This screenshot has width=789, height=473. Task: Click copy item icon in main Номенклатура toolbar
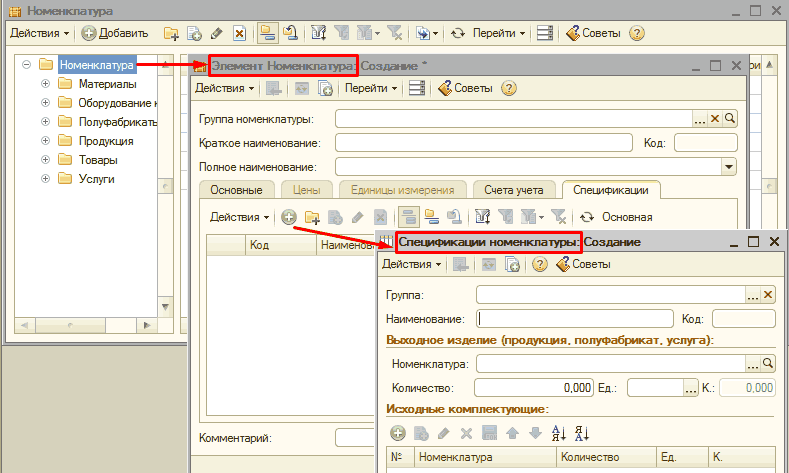pyautogui.click(x=194, y=34)
